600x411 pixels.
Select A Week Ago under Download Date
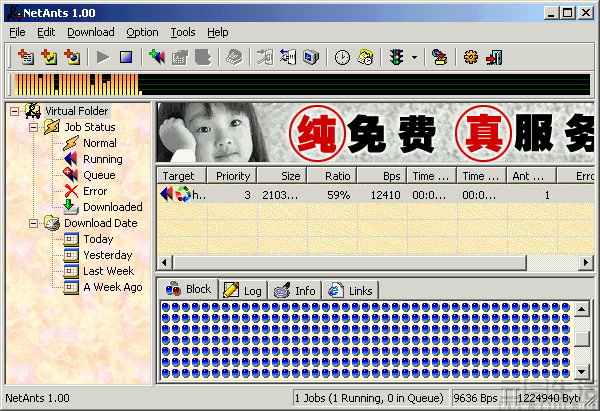[x=113, y=287]
